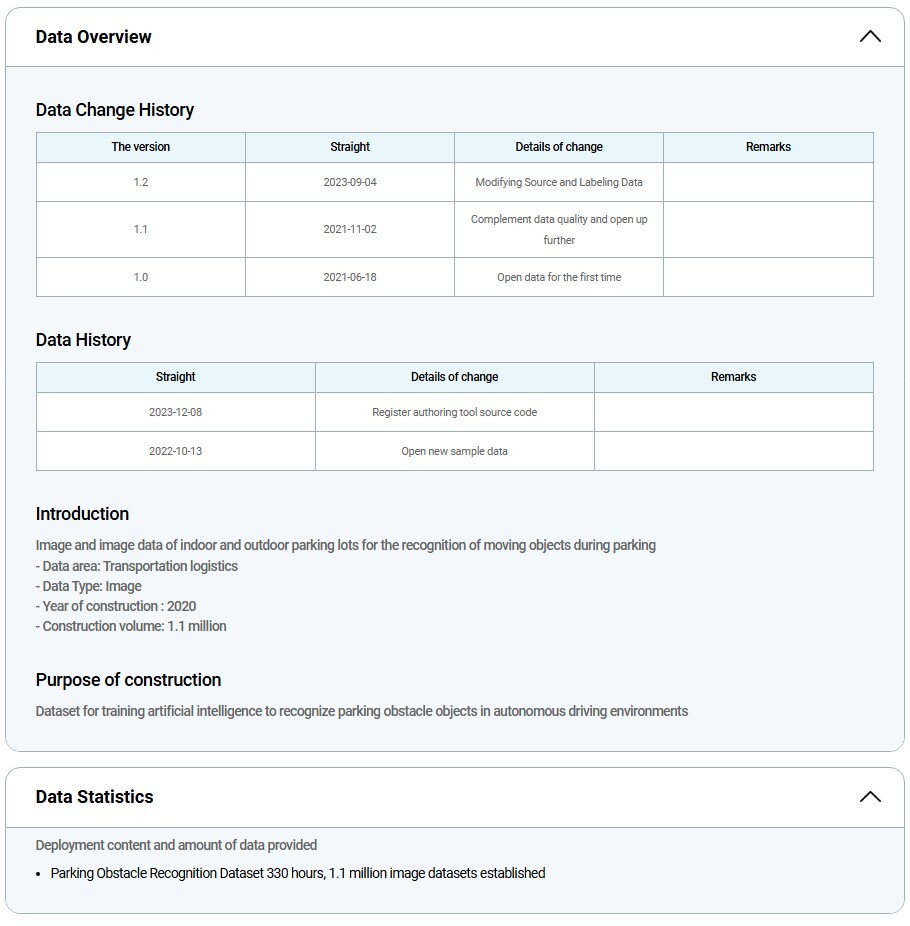Click 'Open new sample data' entry
Screen dimensions: 910x926
click(x=455, y=451)
